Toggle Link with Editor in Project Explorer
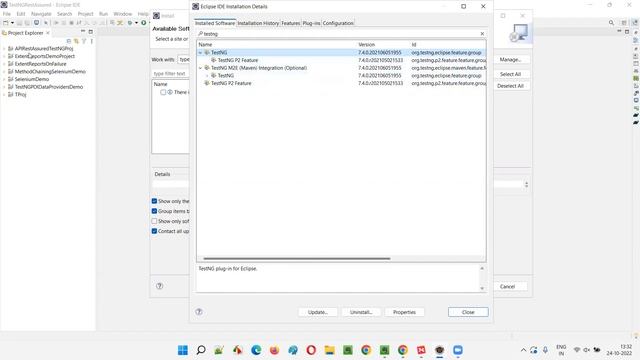640x360 pixels. click(76, 41)
